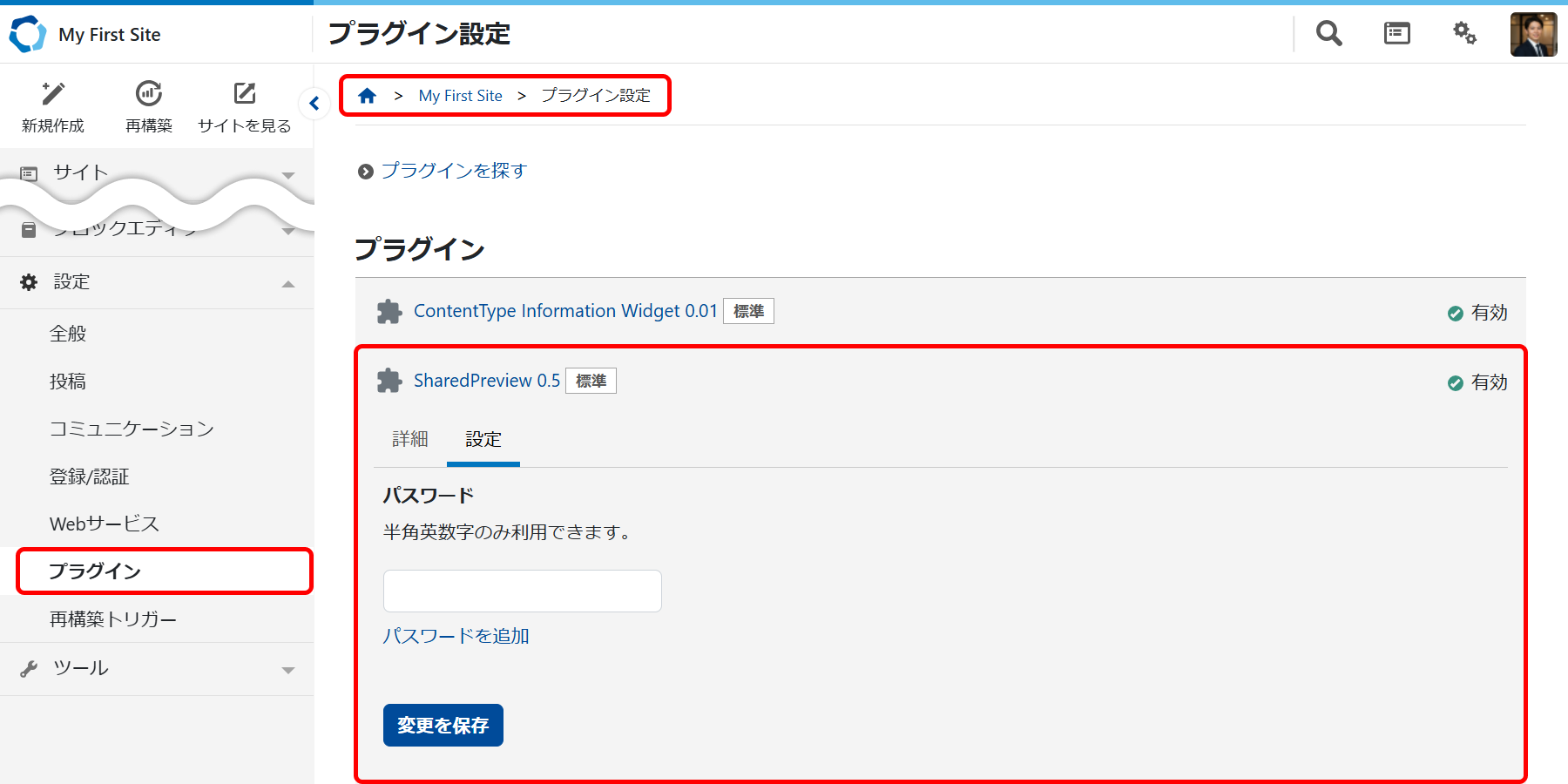This screenshot has height=784, width=1568.
Task: Switch to the 詳細 tab of SharedPreview
Action: (x=409, y=440)
